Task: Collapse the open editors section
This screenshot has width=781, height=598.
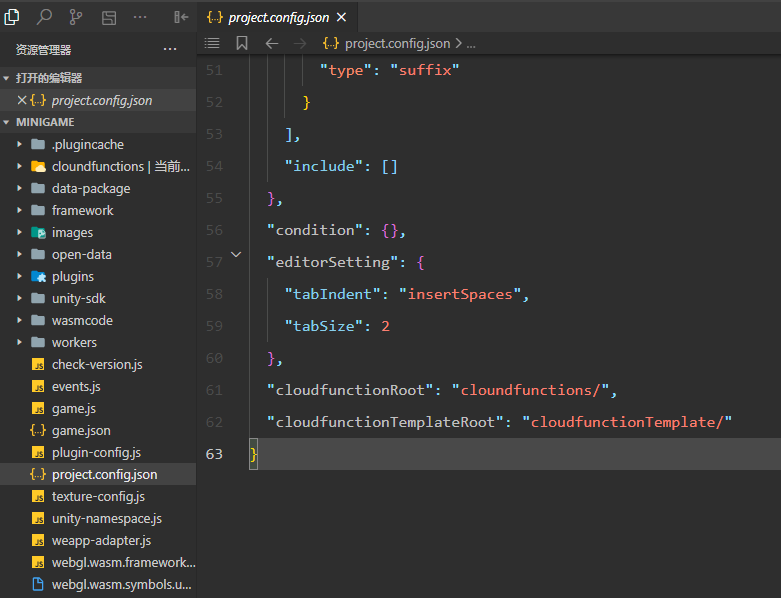Action: (6, 78)
